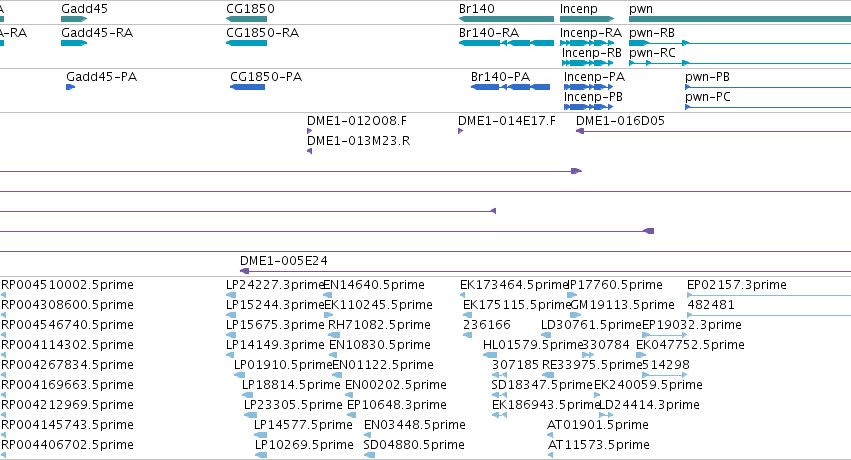Select the EN10830.5prime EST label

[x=380, y=345]
